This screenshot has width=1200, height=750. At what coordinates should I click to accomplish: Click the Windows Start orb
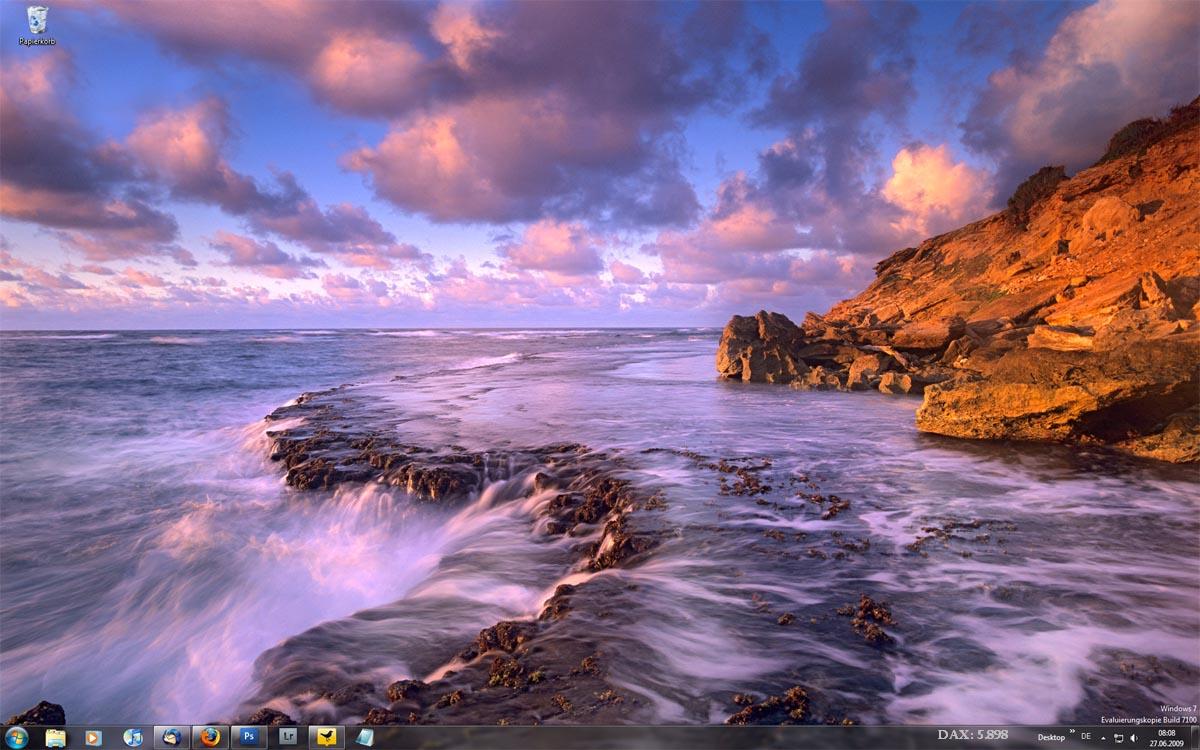(16, 738)
